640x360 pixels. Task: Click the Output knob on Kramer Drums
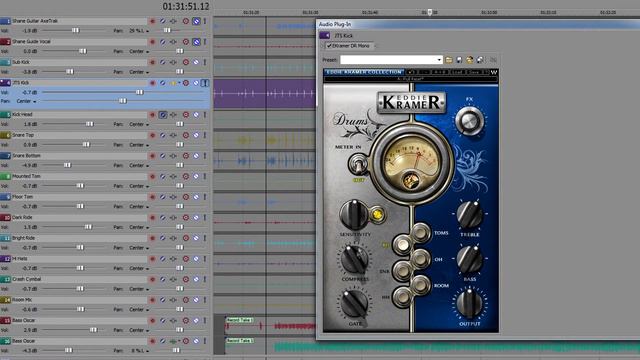point(469,303)
